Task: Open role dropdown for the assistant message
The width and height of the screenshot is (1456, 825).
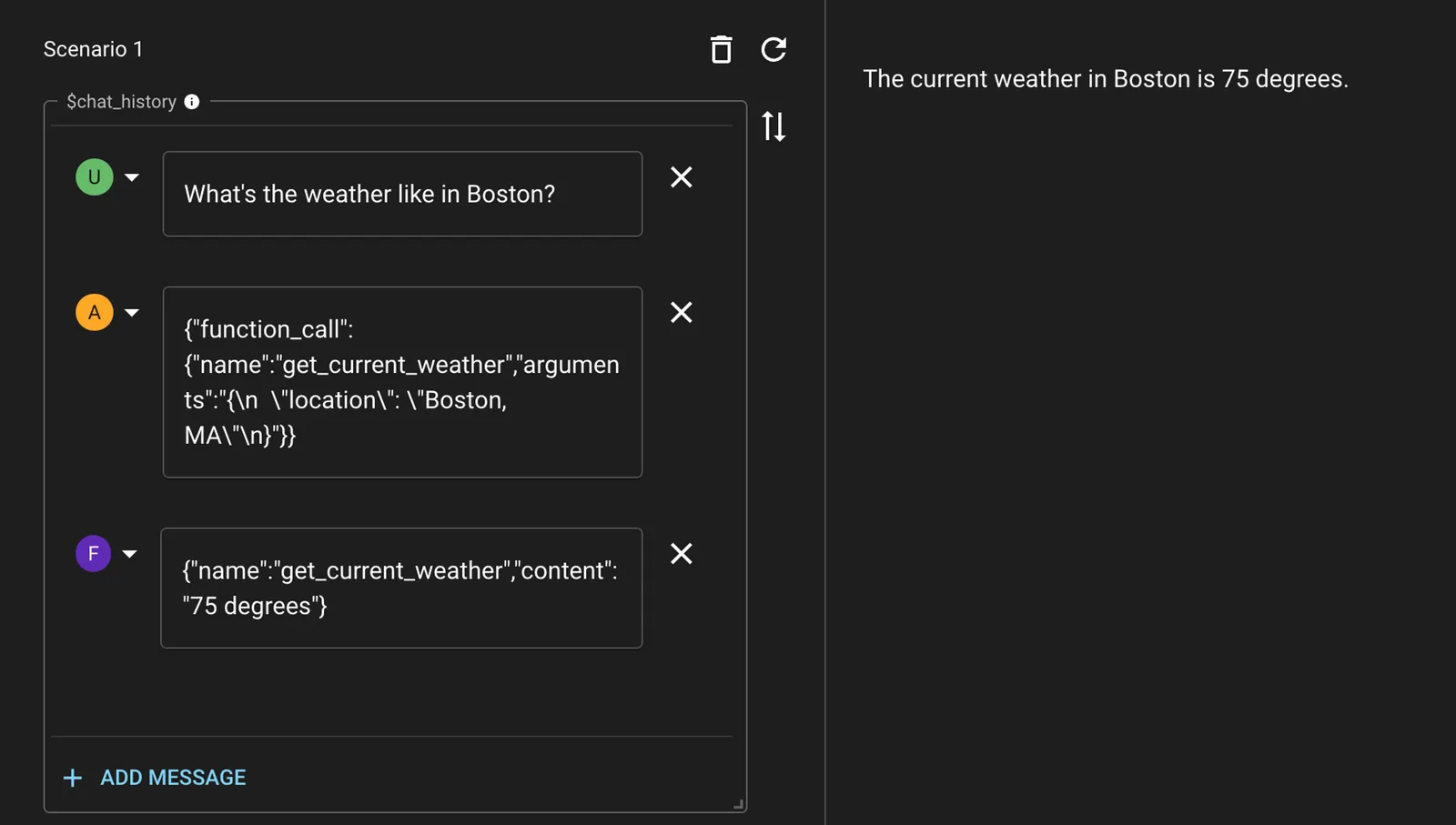Action: coord(132,313)
